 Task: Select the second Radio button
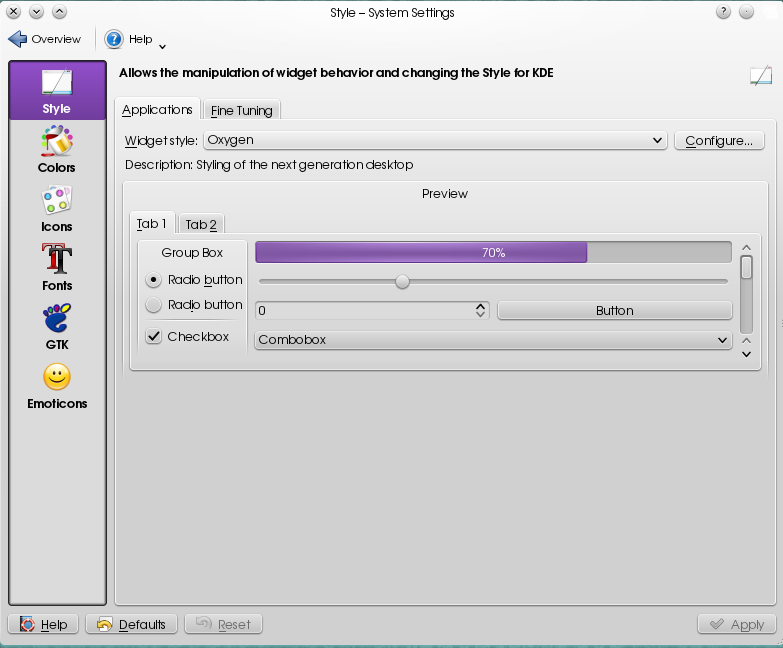[153, 305]
